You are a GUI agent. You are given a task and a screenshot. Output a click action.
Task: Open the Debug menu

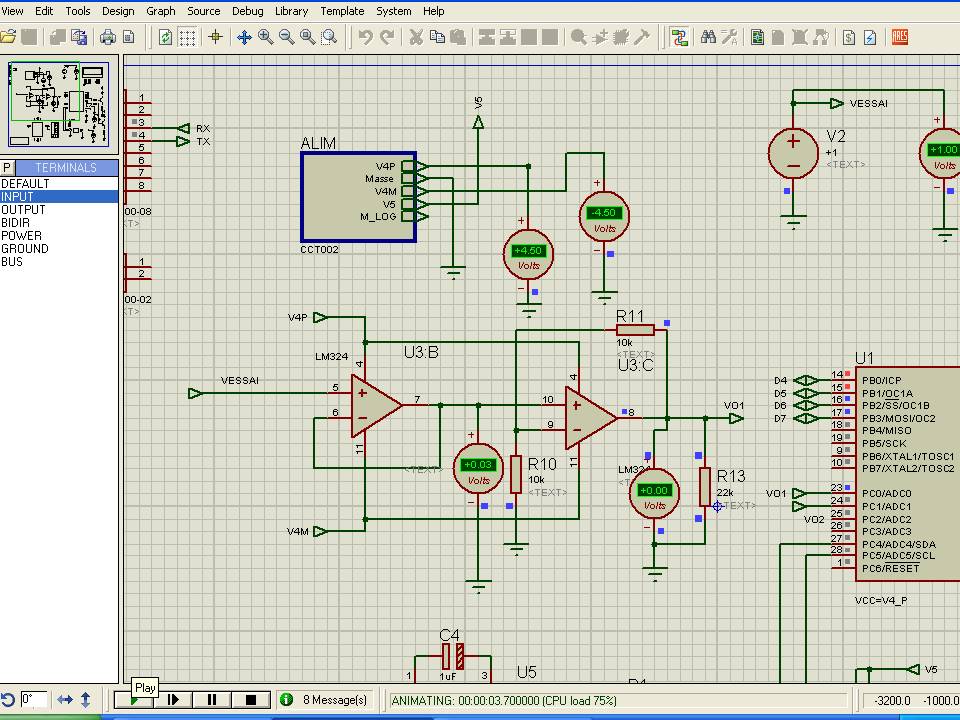(247, 11)
